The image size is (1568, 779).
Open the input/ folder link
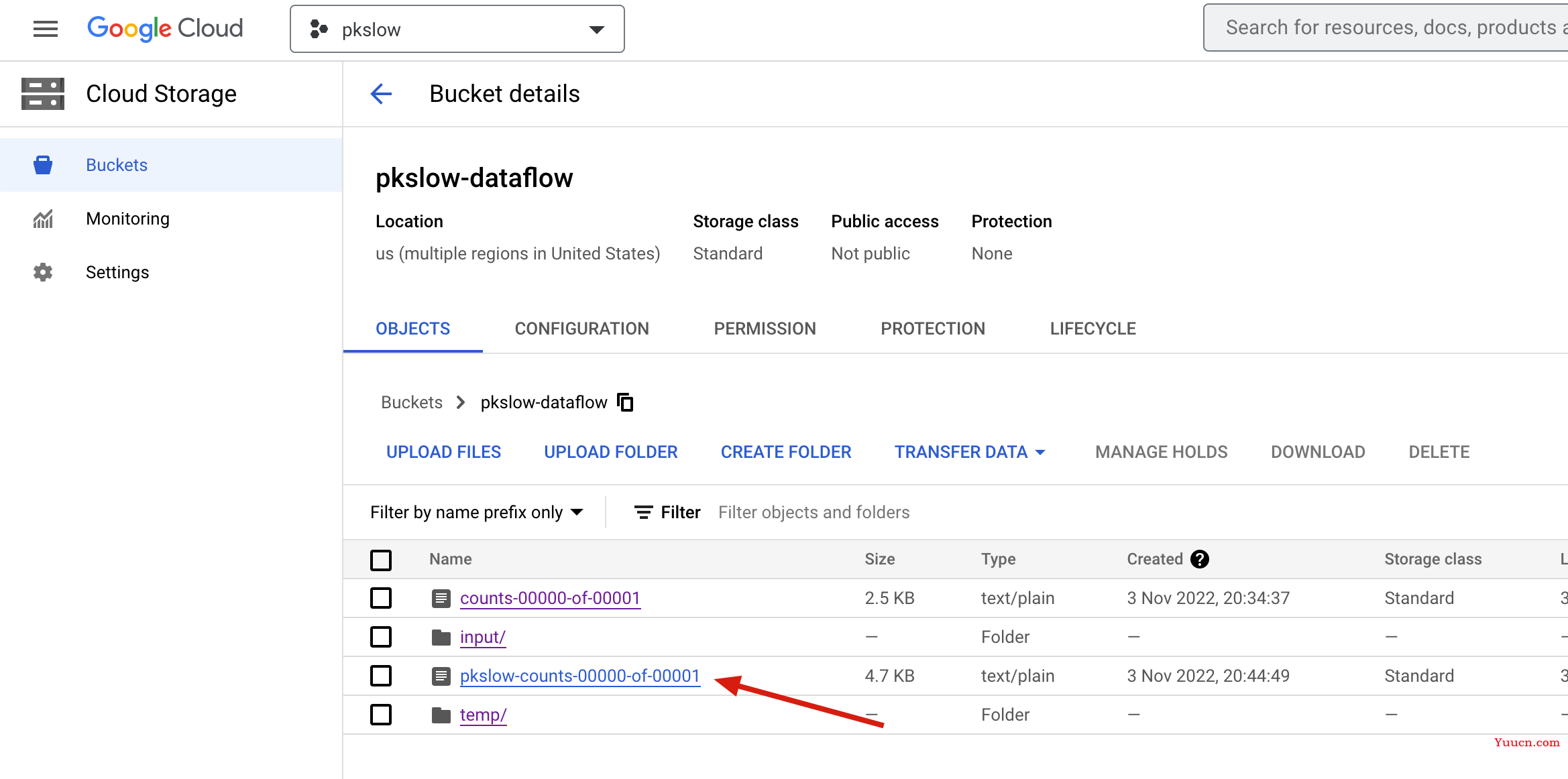(x=483, y=637)
